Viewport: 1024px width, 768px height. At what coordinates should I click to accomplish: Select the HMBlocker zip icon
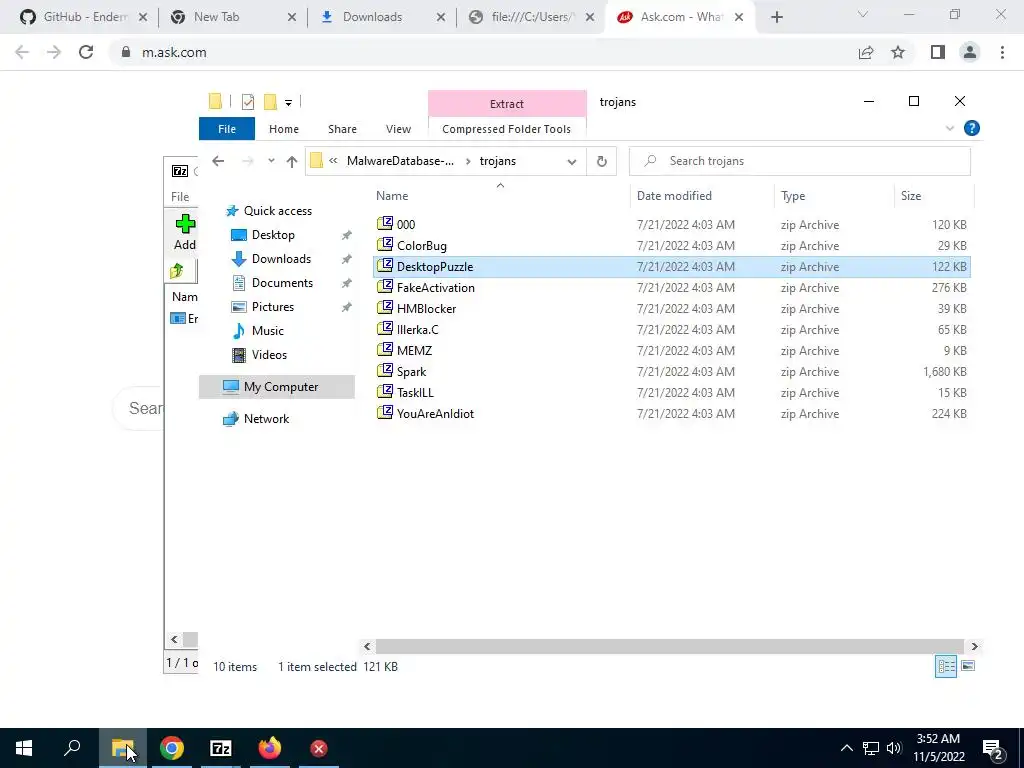click(385, 308)
